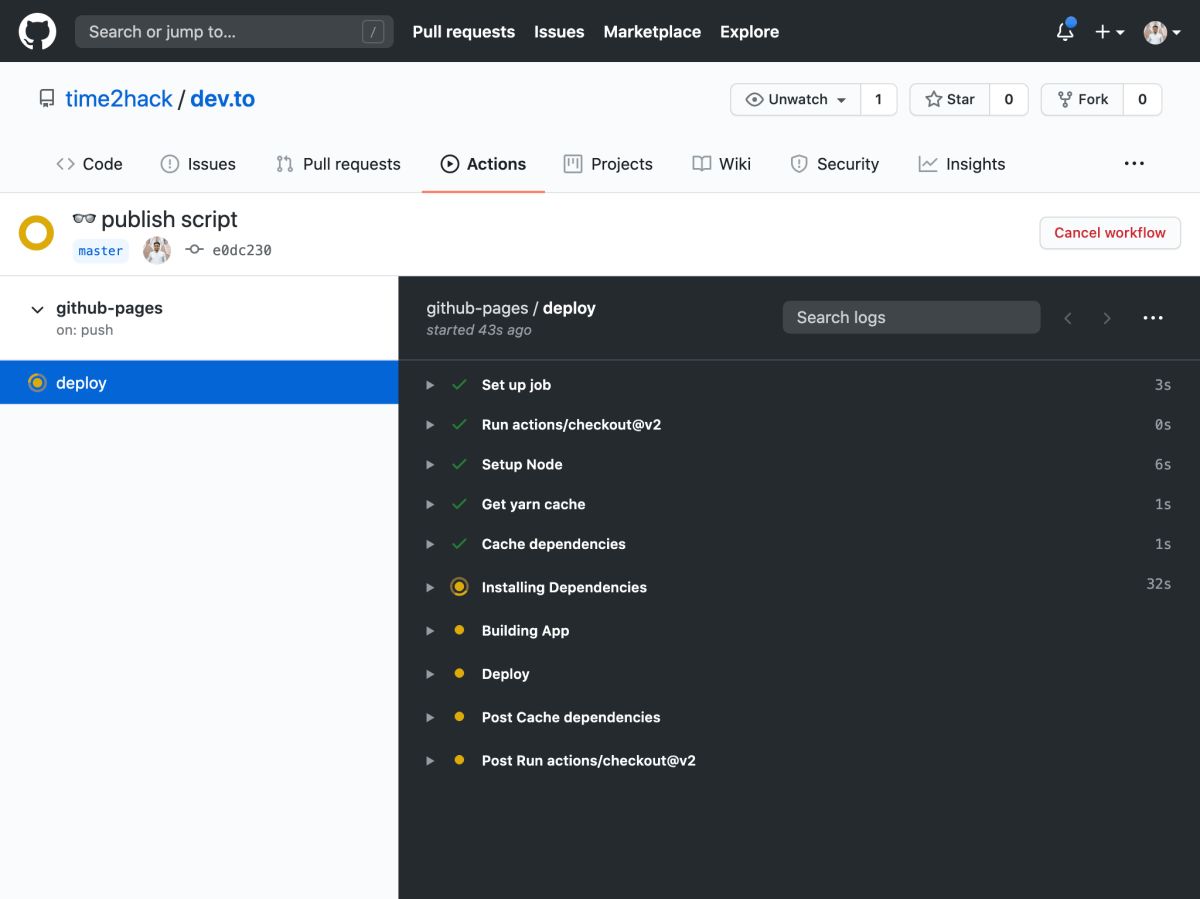Open the commit author avatar

click(157, 250)
